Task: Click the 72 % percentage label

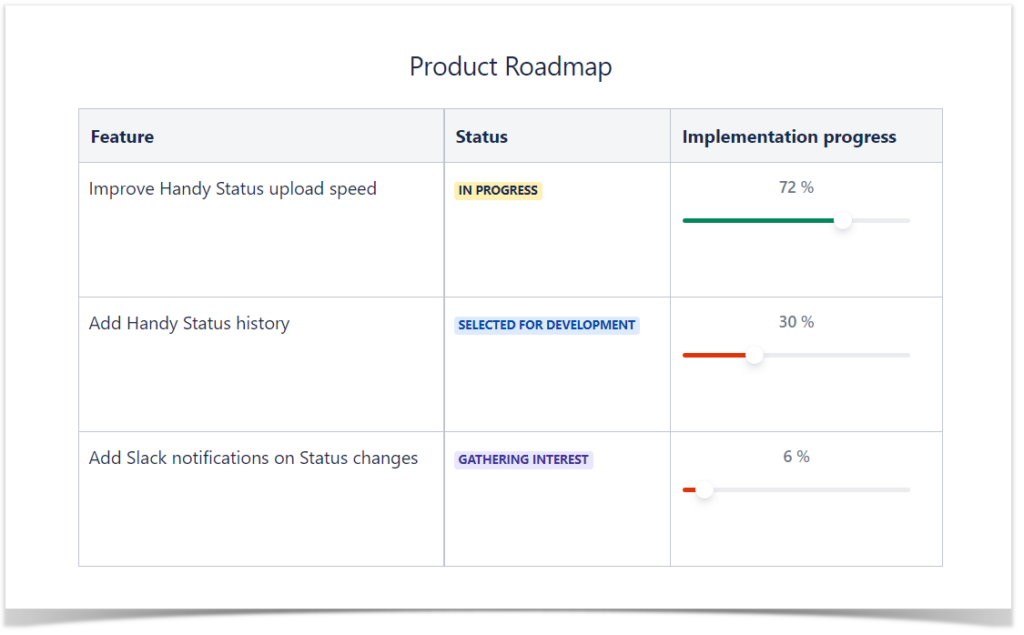Action: tap(797, 186)
